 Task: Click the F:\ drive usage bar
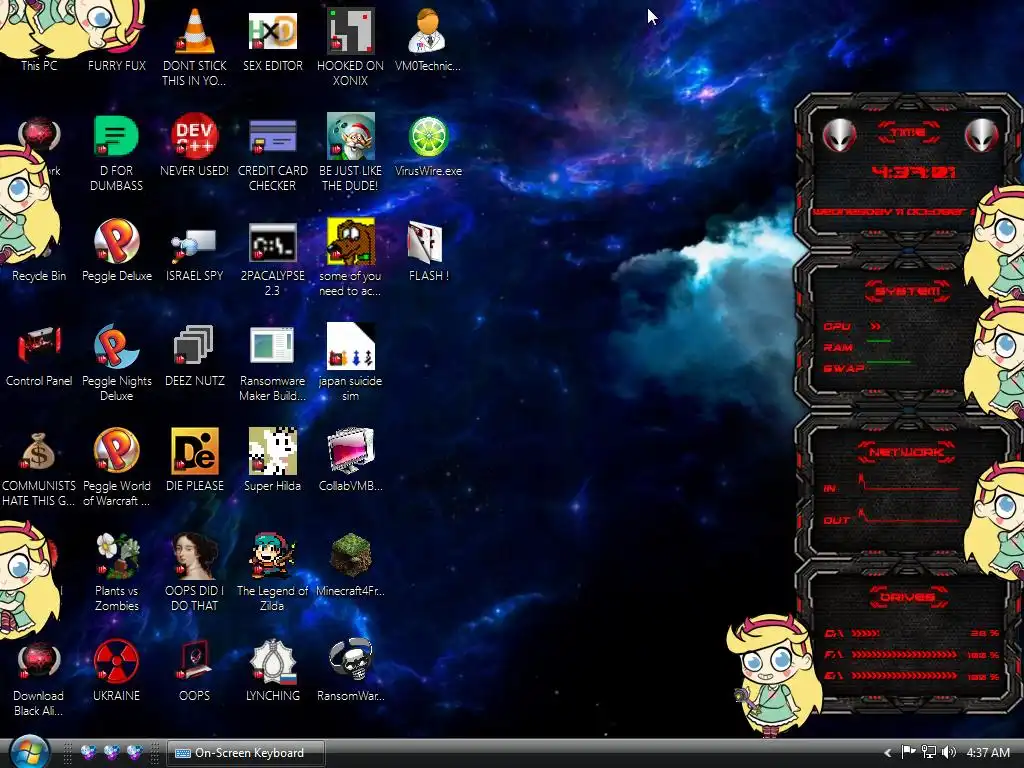(904, 655)
